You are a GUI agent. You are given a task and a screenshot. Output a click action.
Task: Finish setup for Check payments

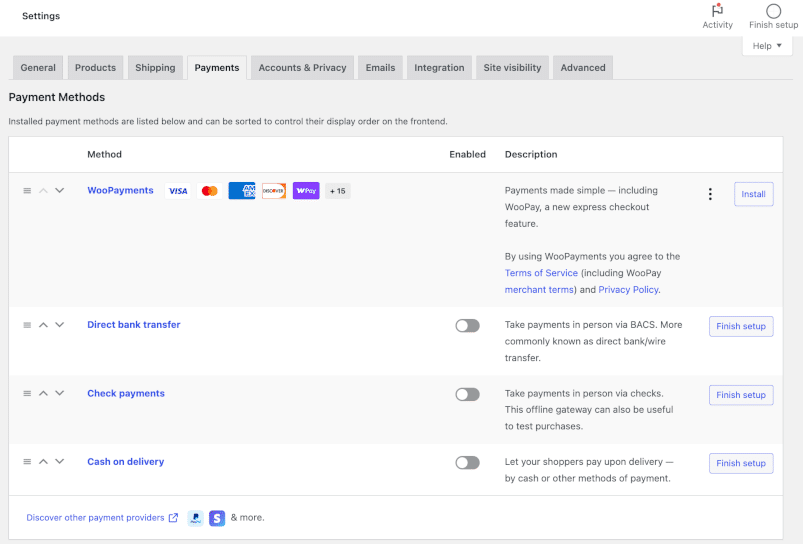pyautogui.click(x=741, y=395)
